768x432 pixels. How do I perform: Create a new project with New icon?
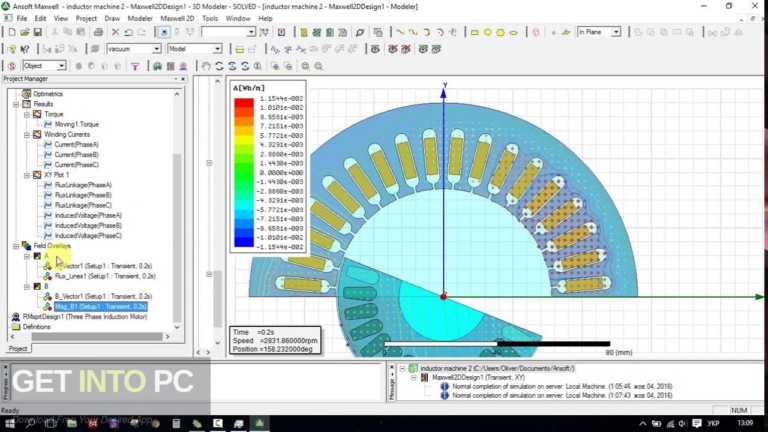point(11,32)
